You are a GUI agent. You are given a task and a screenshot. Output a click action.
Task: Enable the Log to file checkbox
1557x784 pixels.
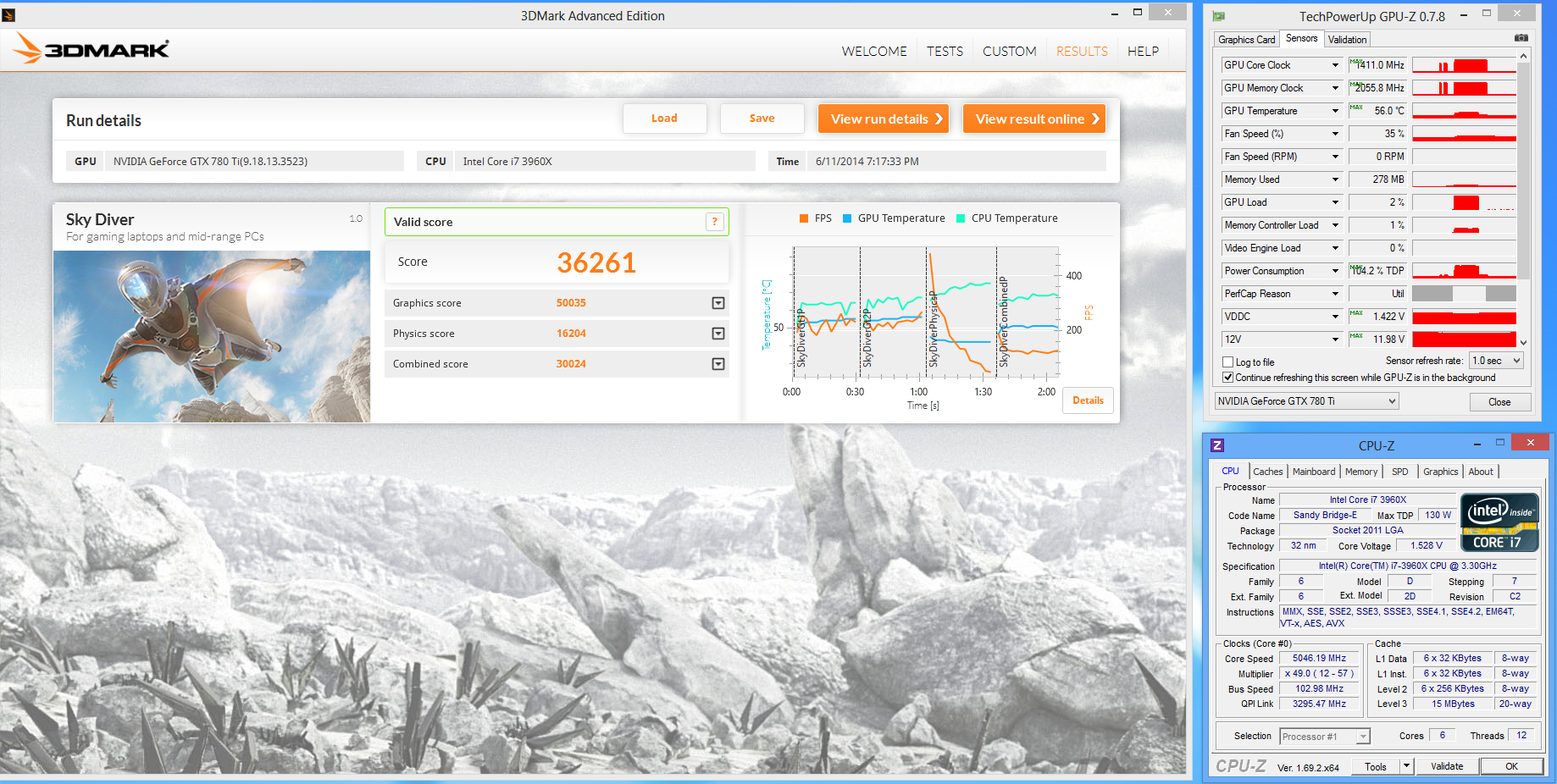point(1228,362)
